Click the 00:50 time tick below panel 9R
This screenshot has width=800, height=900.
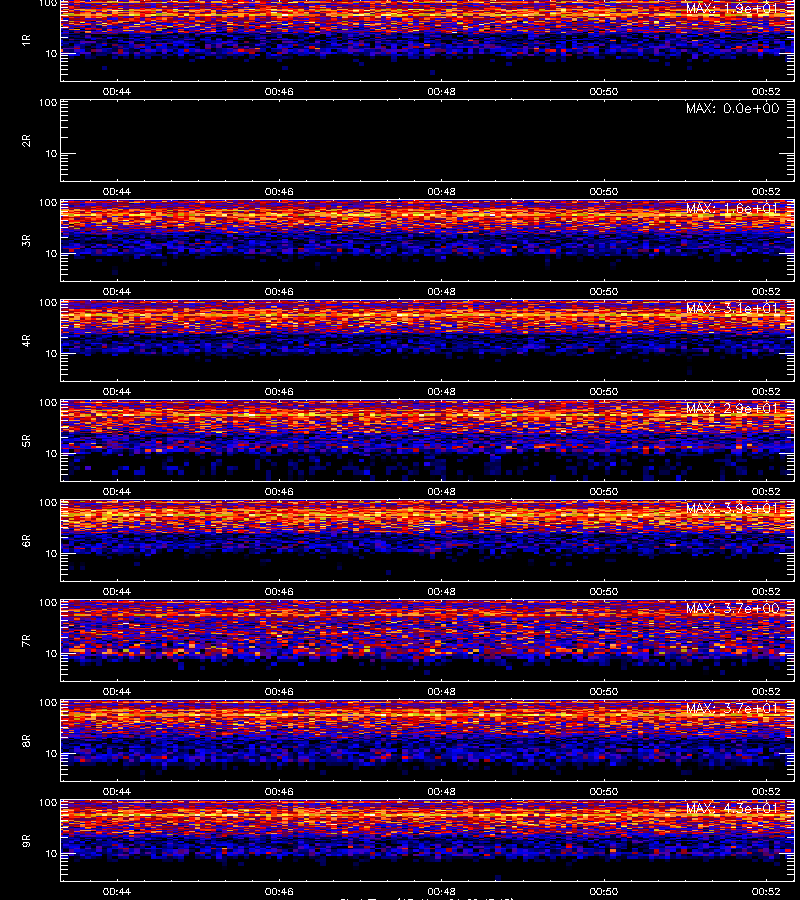point(604,891)
